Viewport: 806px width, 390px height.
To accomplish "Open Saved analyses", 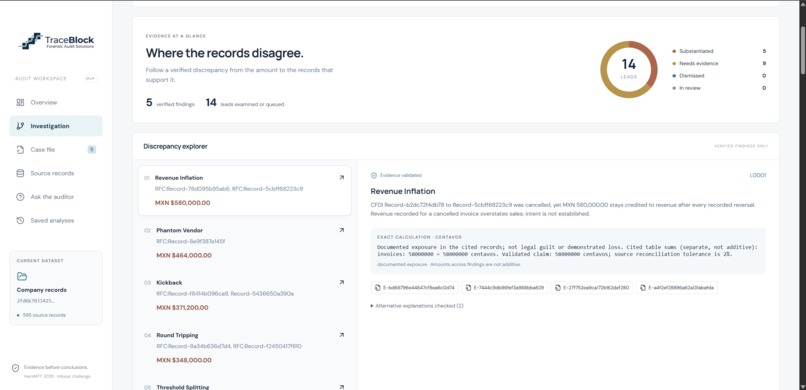I will click(x=56, y=220).
